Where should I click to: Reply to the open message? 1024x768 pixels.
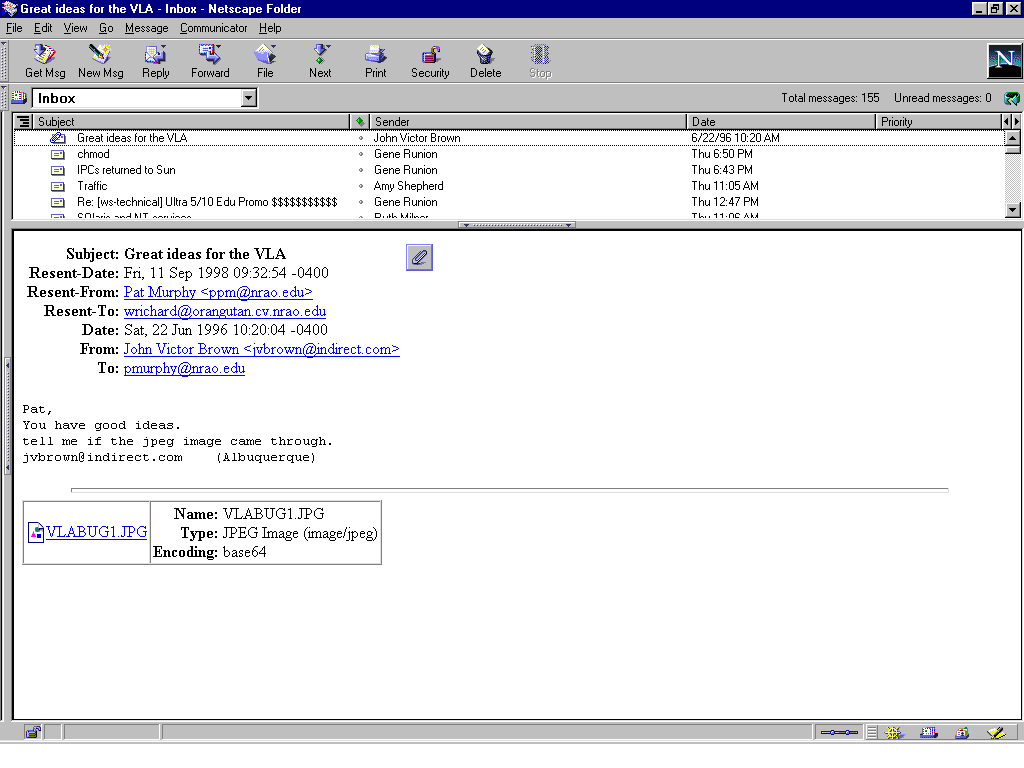pos(155,61)
